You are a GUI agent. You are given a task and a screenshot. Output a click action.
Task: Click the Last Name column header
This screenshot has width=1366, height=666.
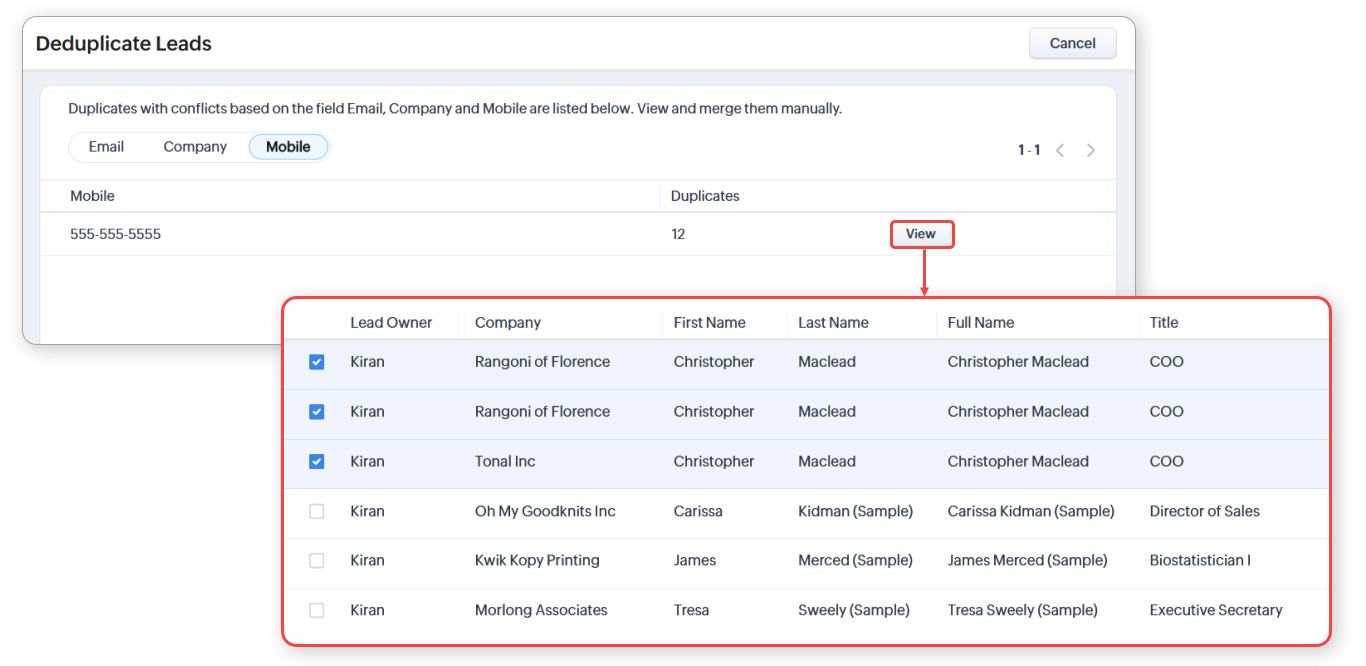[833, 323]
